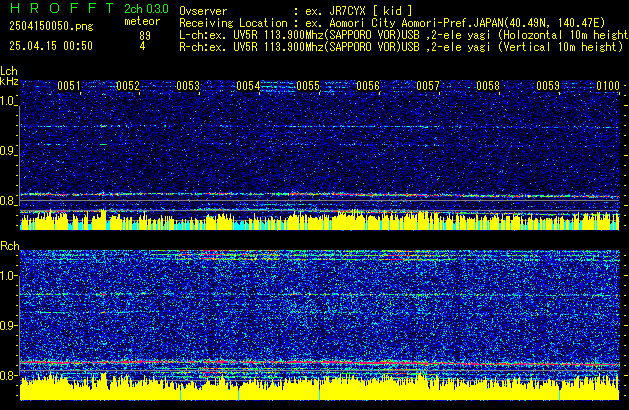
Task: Click the Rch 1.0 kHz axis label
Action: (8, 276)
